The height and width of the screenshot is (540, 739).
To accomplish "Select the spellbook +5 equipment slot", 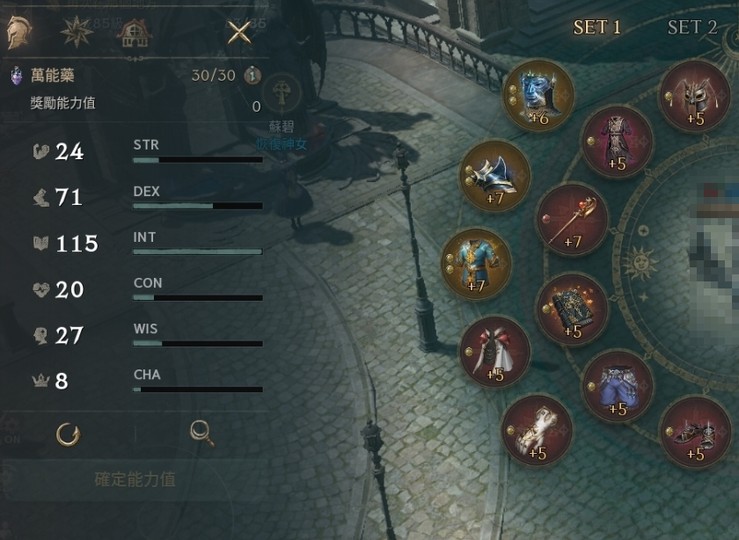I will [572, 309].
